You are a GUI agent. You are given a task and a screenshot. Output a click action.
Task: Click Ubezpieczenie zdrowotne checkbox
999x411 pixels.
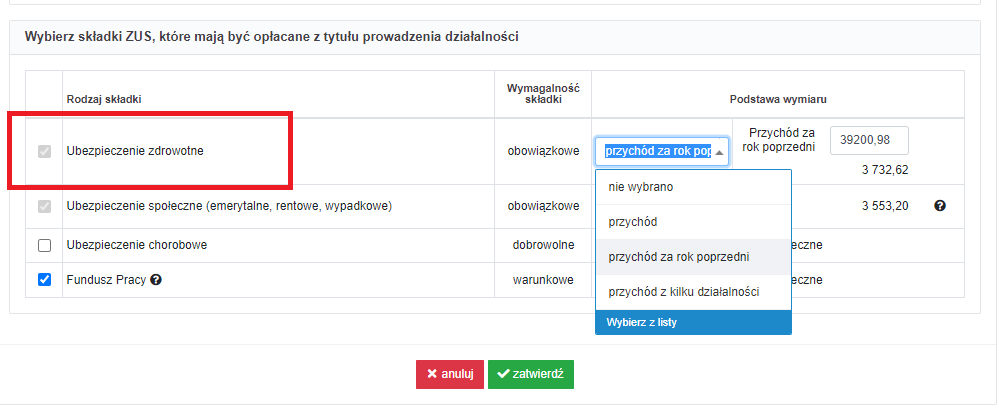coord(44,152)
